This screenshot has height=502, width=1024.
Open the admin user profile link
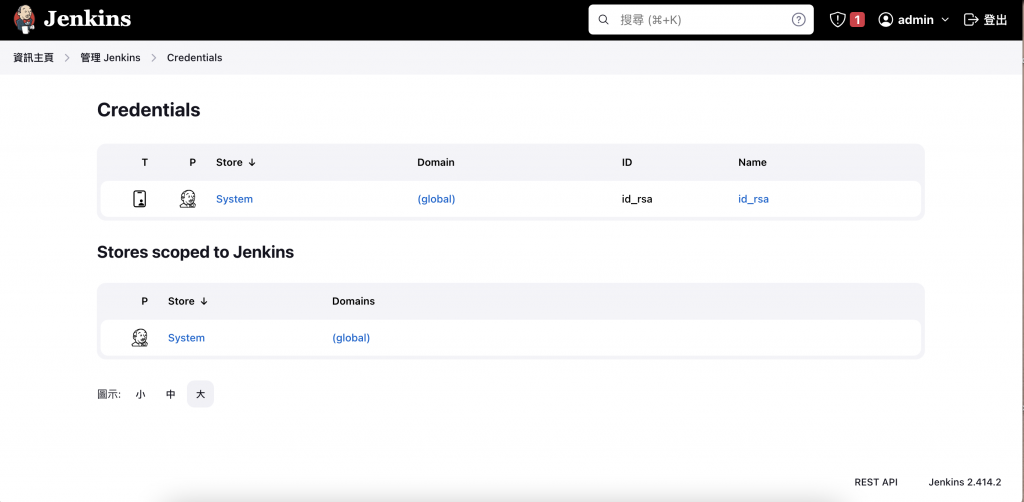[915, 20]
